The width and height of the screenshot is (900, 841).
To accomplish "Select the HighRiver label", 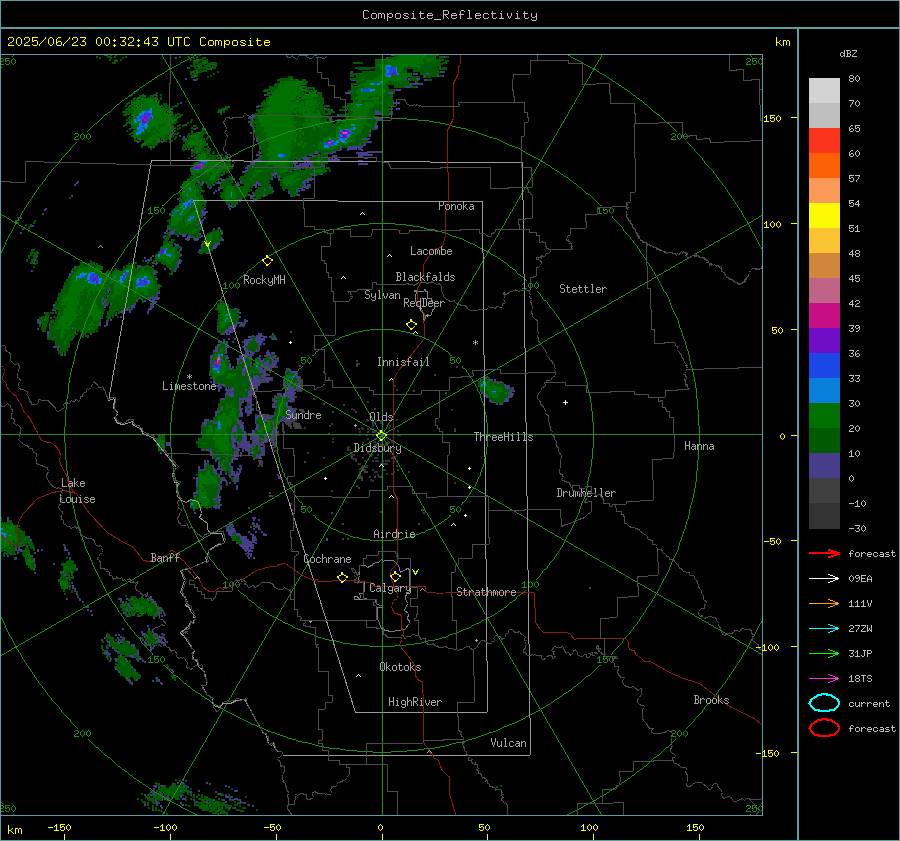I will pyautogui.click(x=414, y=702).
